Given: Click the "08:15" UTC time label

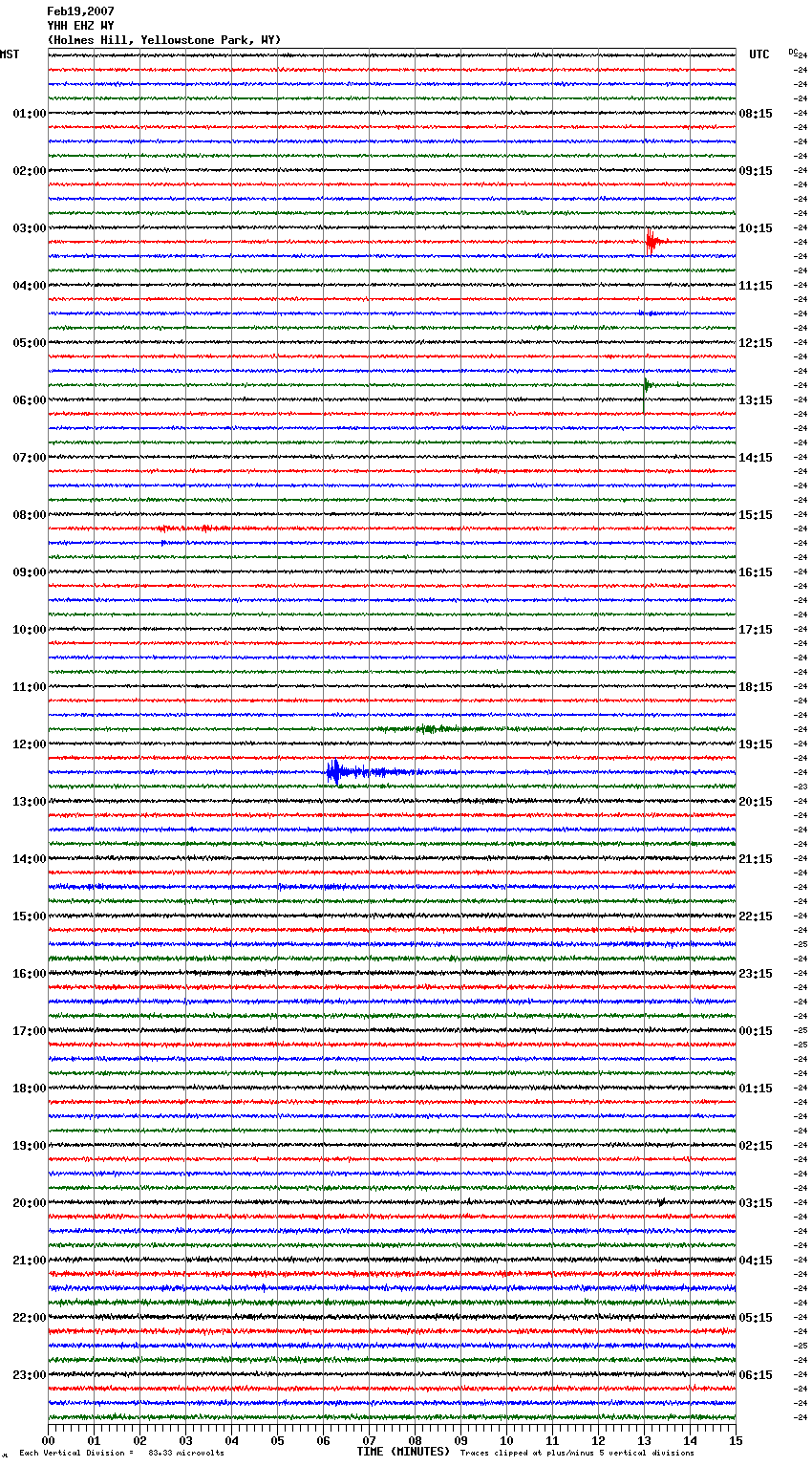Looking at the screenshot, I should 756,114.
